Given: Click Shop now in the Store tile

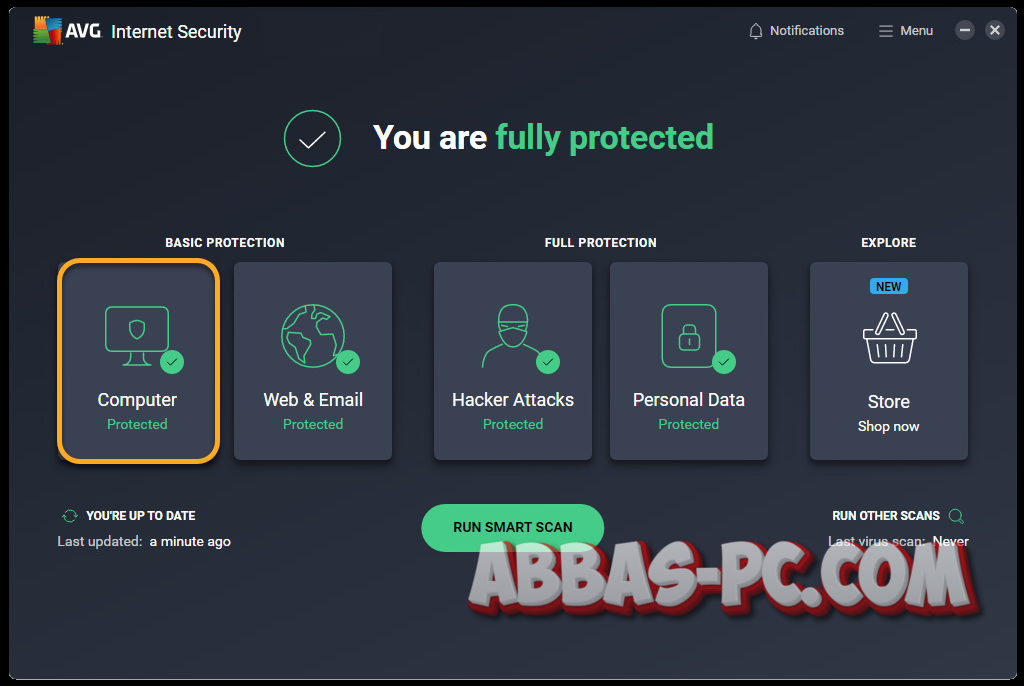Looking at the screenshot, I should coord(888,426).
